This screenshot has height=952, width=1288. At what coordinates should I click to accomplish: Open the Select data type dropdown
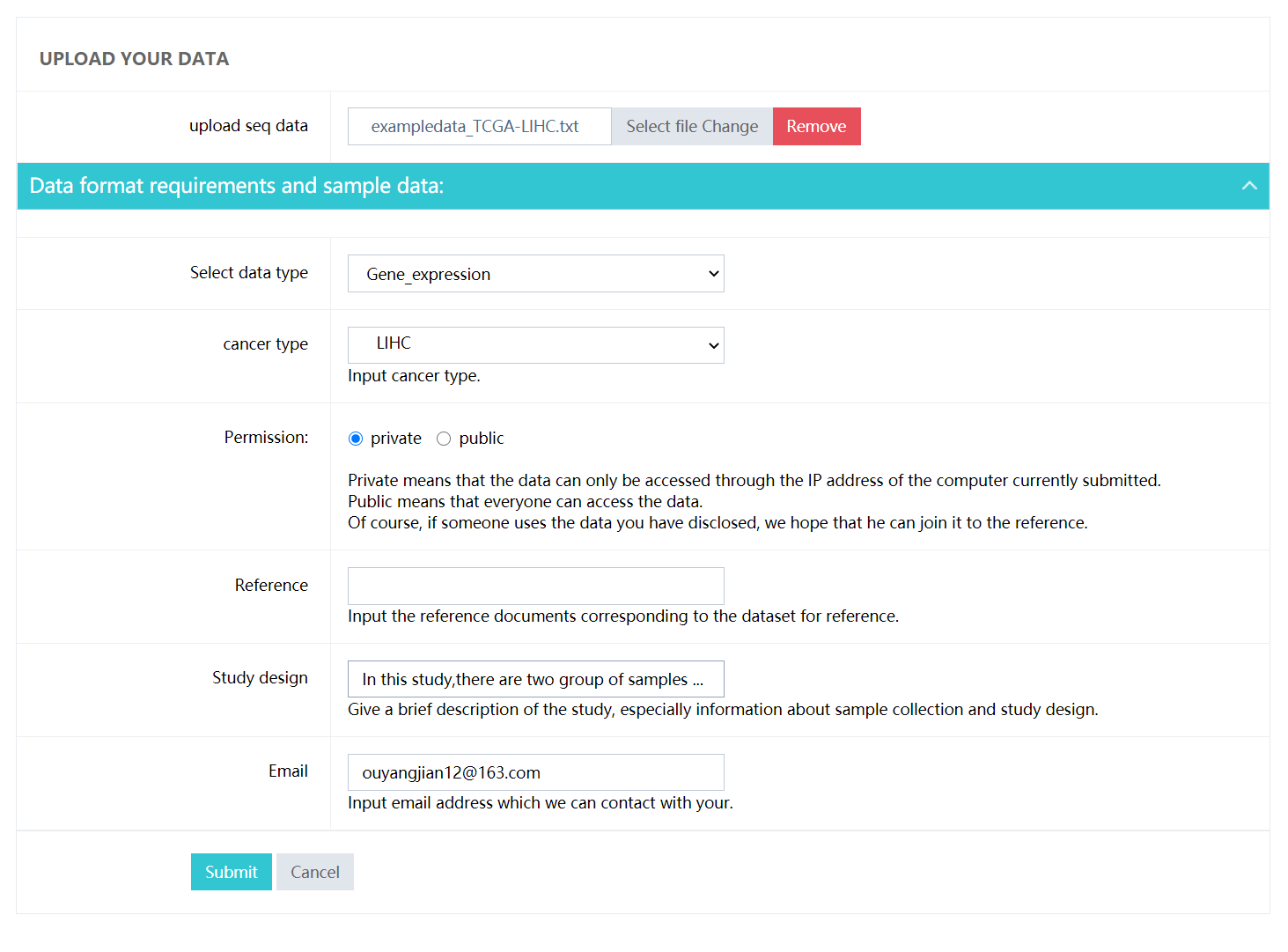pos(536,274)
